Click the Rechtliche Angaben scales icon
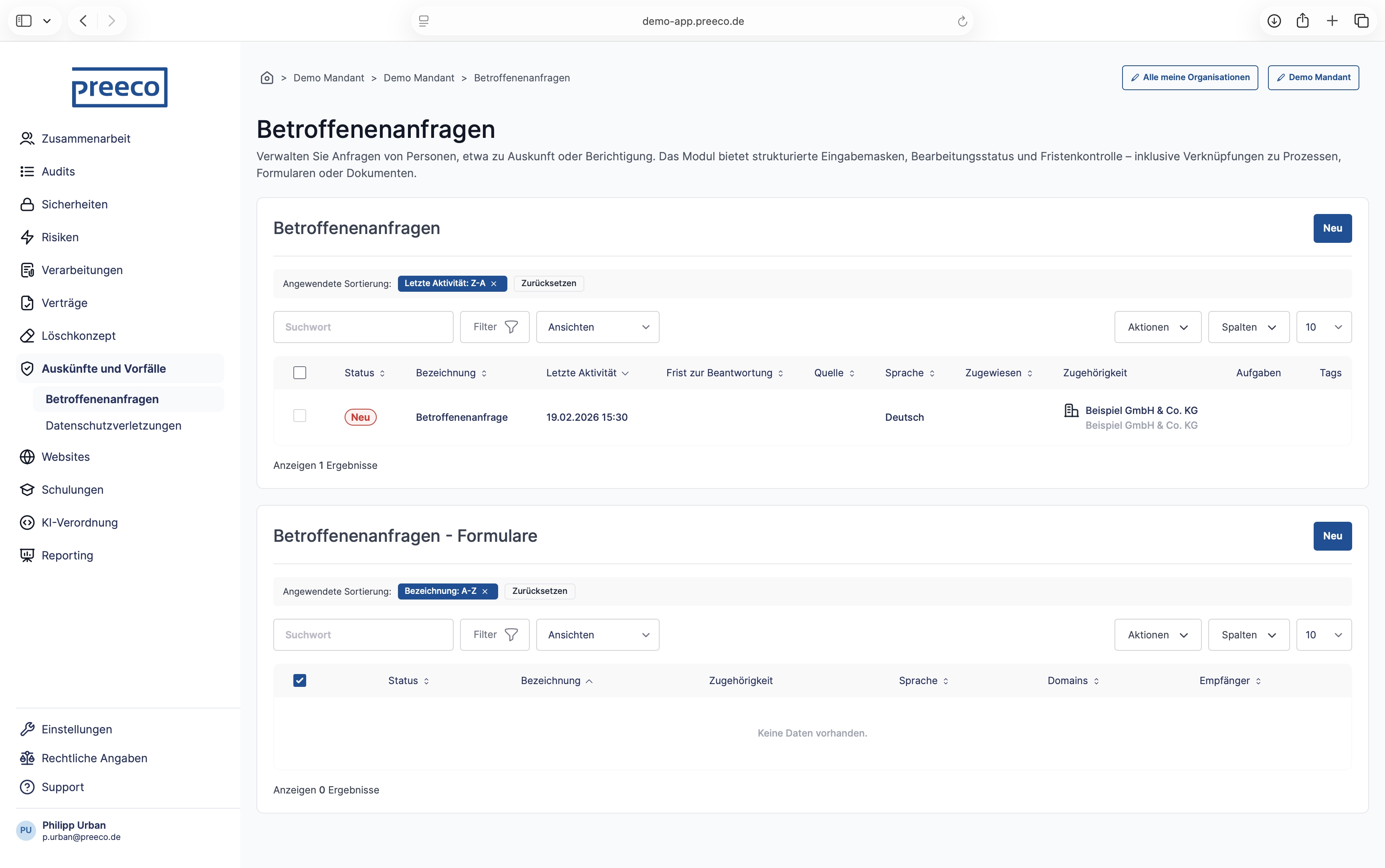Image resolution: width=1385 pixels, height=868 pixels. pos(27,758)
